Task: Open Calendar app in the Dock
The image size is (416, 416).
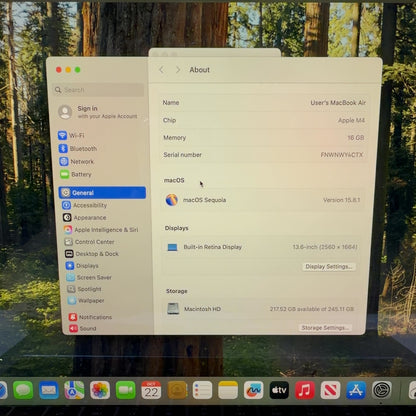Action: coord(151,390)
